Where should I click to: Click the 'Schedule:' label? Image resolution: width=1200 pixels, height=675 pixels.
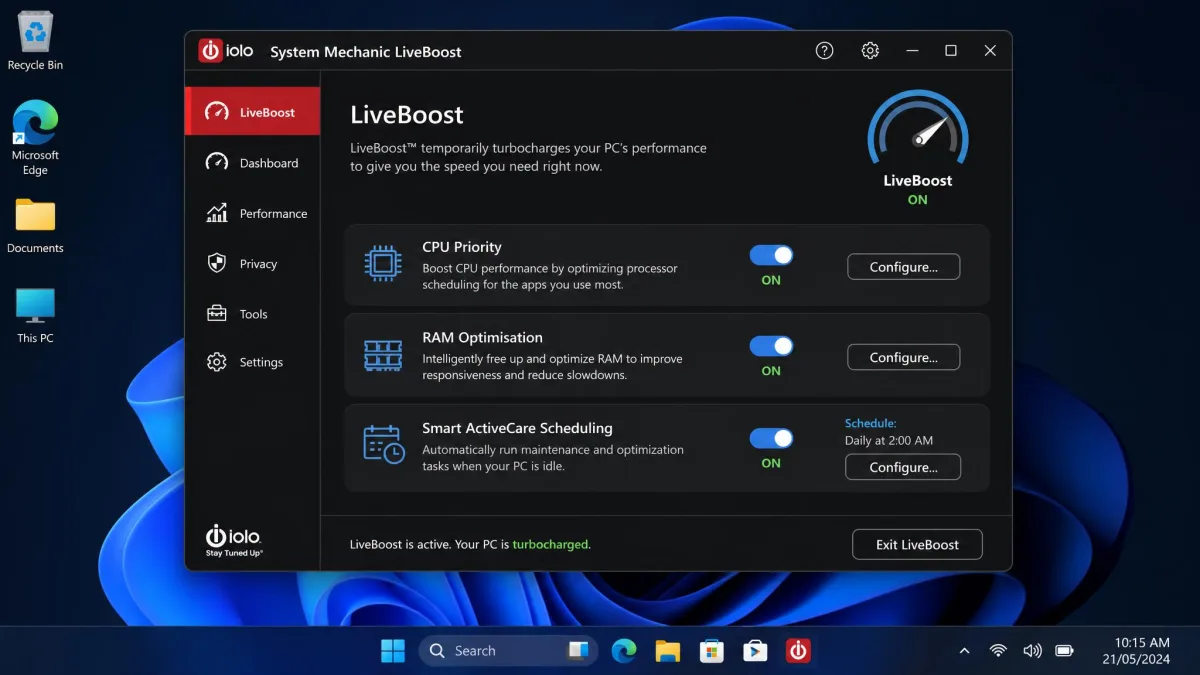[871, 424]
